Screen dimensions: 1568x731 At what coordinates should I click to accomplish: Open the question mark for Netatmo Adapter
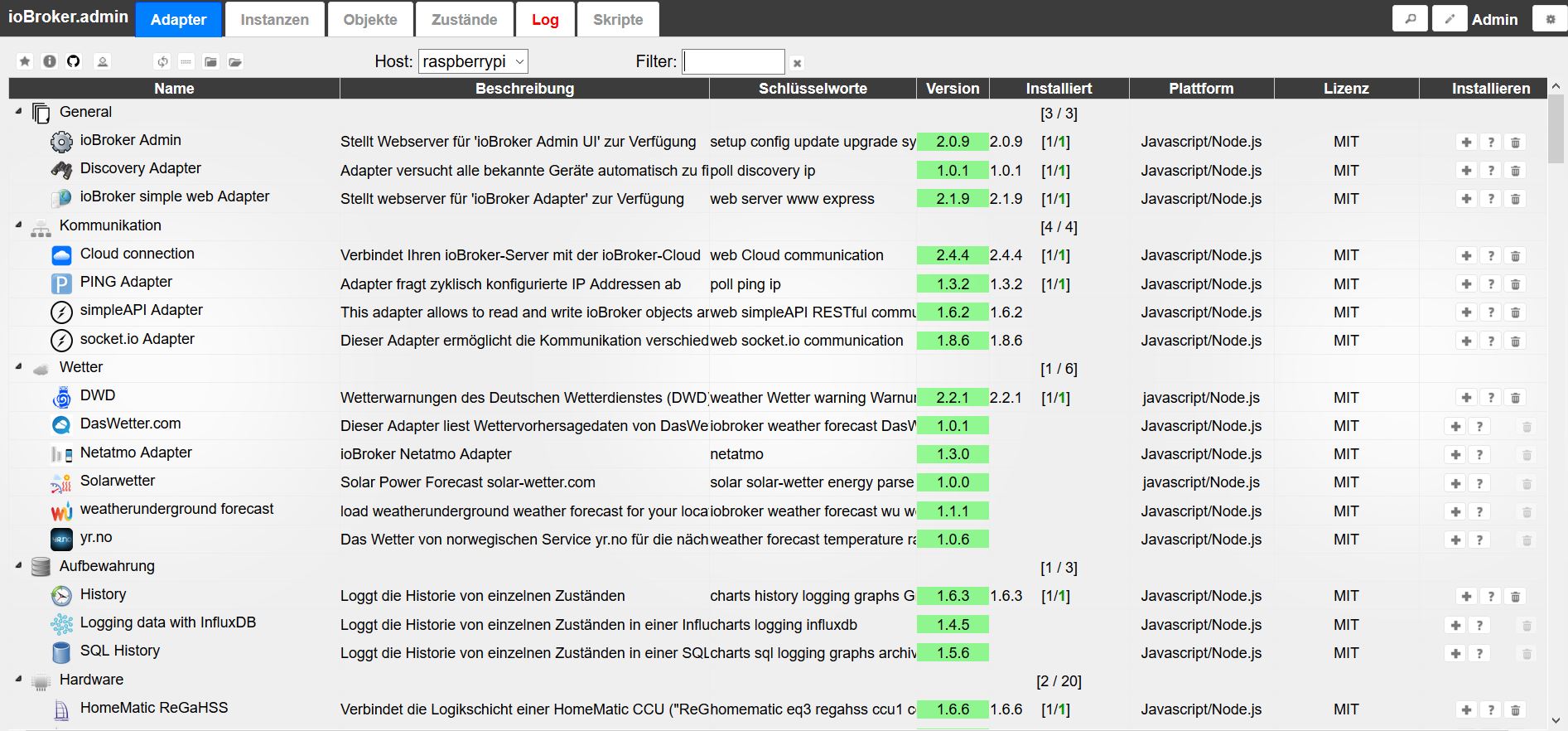[1479, 454]
